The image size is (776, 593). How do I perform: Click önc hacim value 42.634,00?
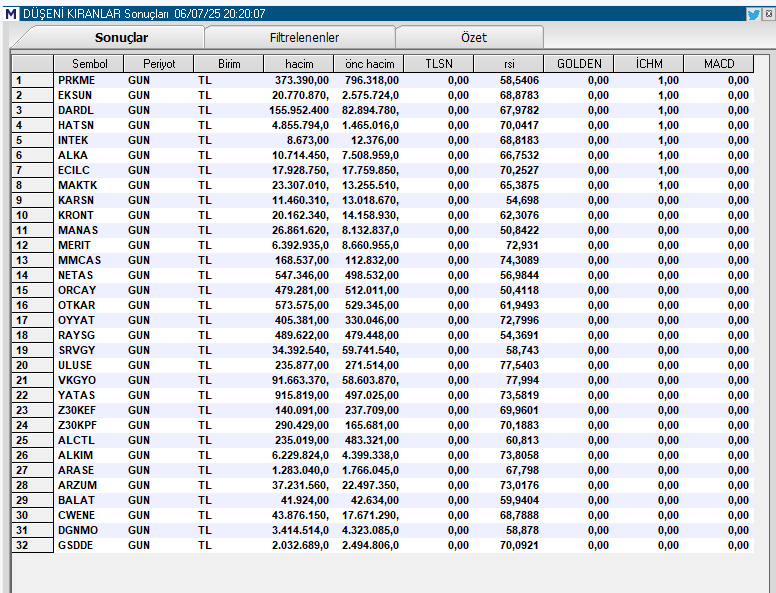[375, 500]
